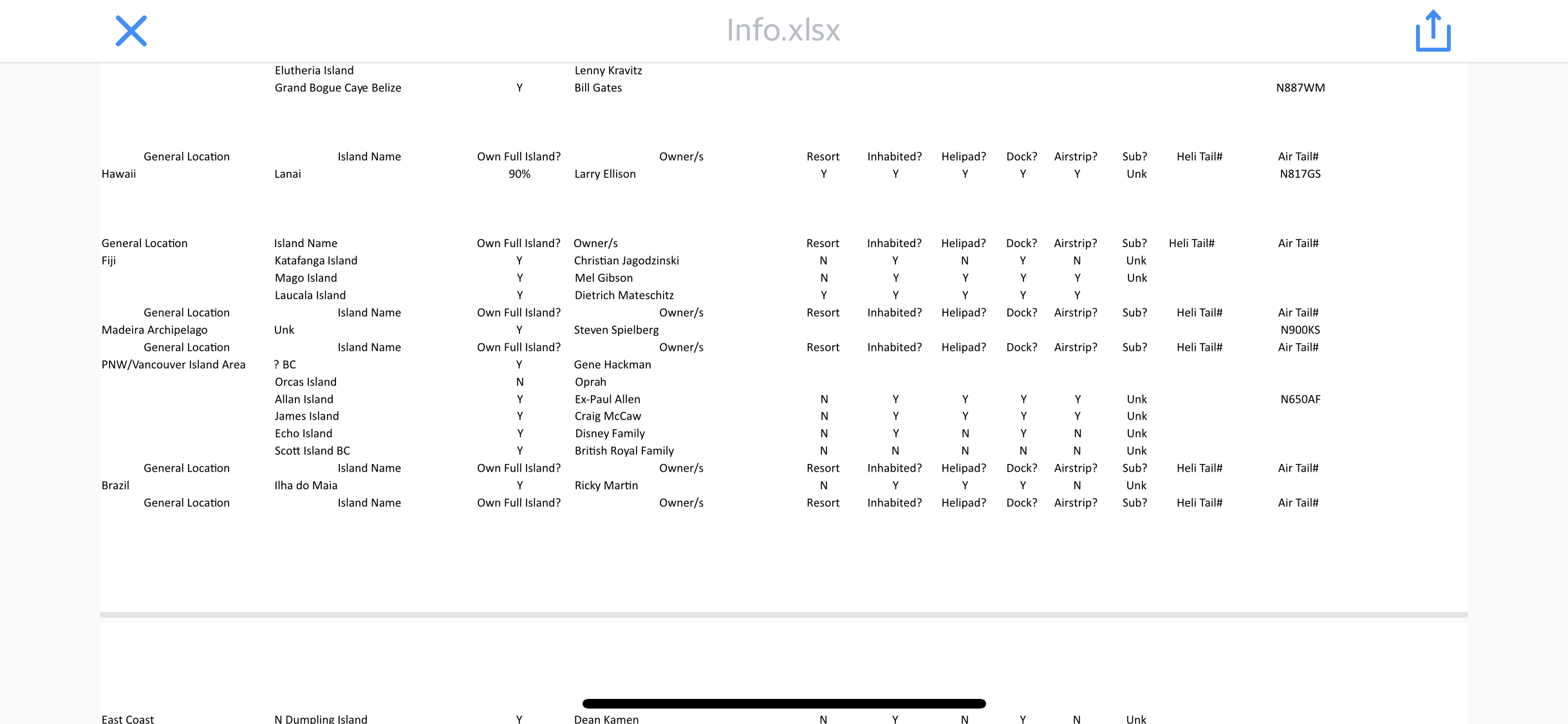
Task: Close the Info.xlsx preview with X
Action: pyautogui.click(x=131, y=31)
